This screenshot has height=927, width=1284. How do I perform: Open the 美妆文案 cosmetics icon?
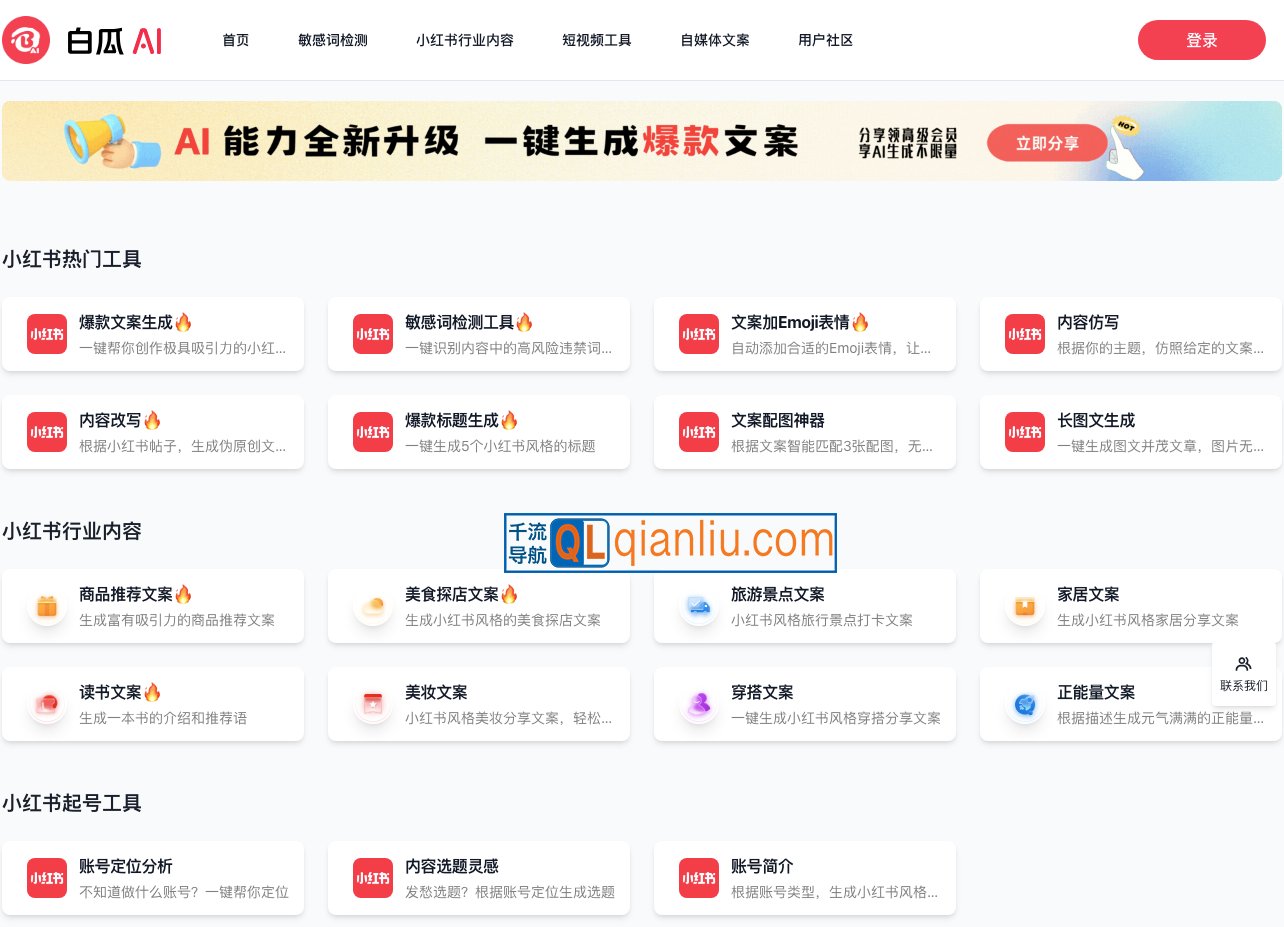pyautogui.click(x=372, y=704)
